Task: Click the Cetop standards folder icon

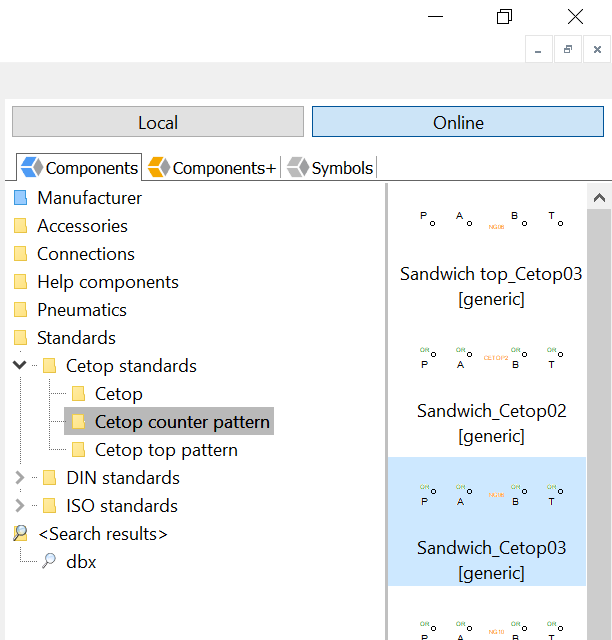Action: pyautogui.click(x=49, y=365)
